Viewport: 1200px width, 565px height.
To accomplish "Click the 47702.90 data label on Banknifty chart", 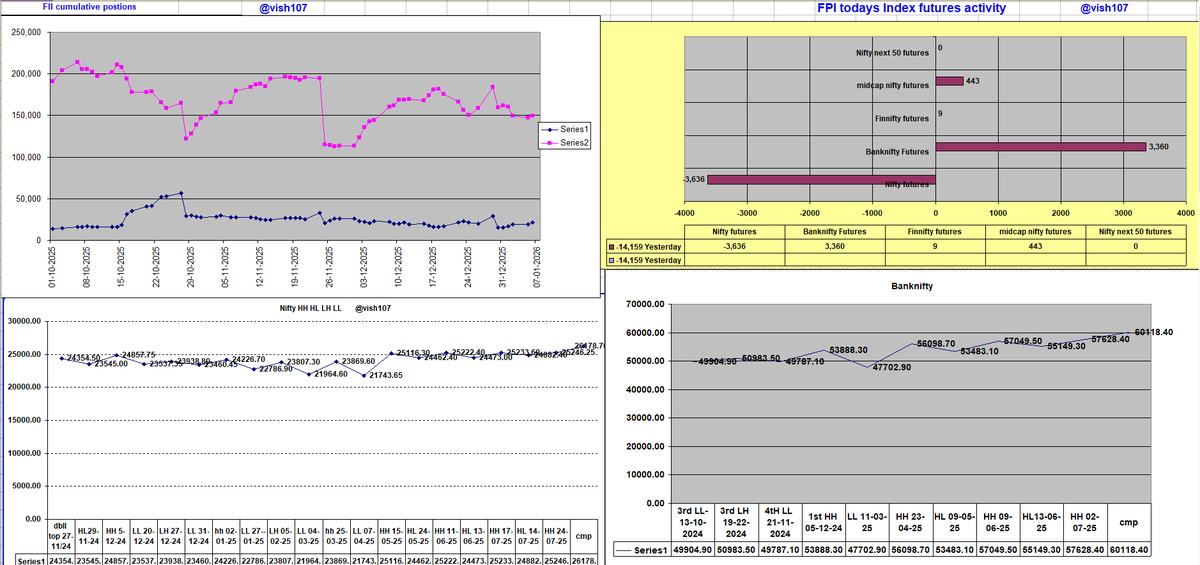I will tap(891, 368).
